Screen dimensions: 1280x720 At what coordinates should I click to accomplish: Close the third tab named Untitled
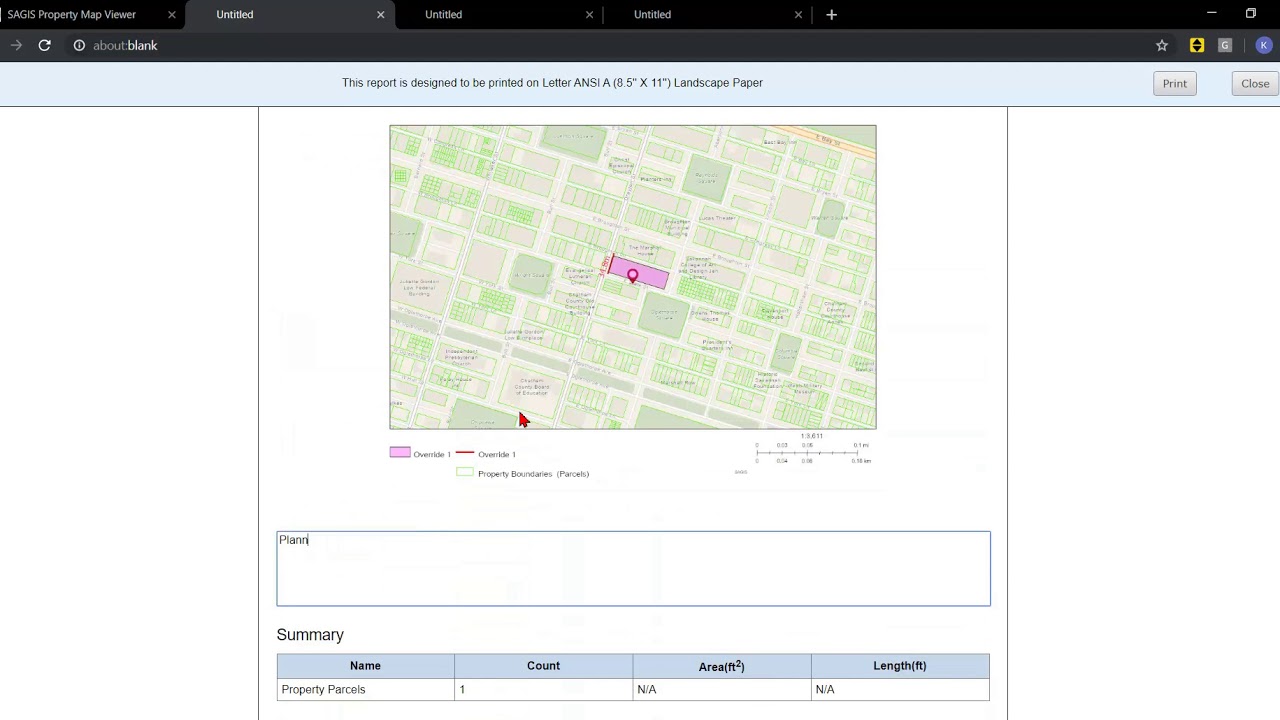[x=589, y=14]
